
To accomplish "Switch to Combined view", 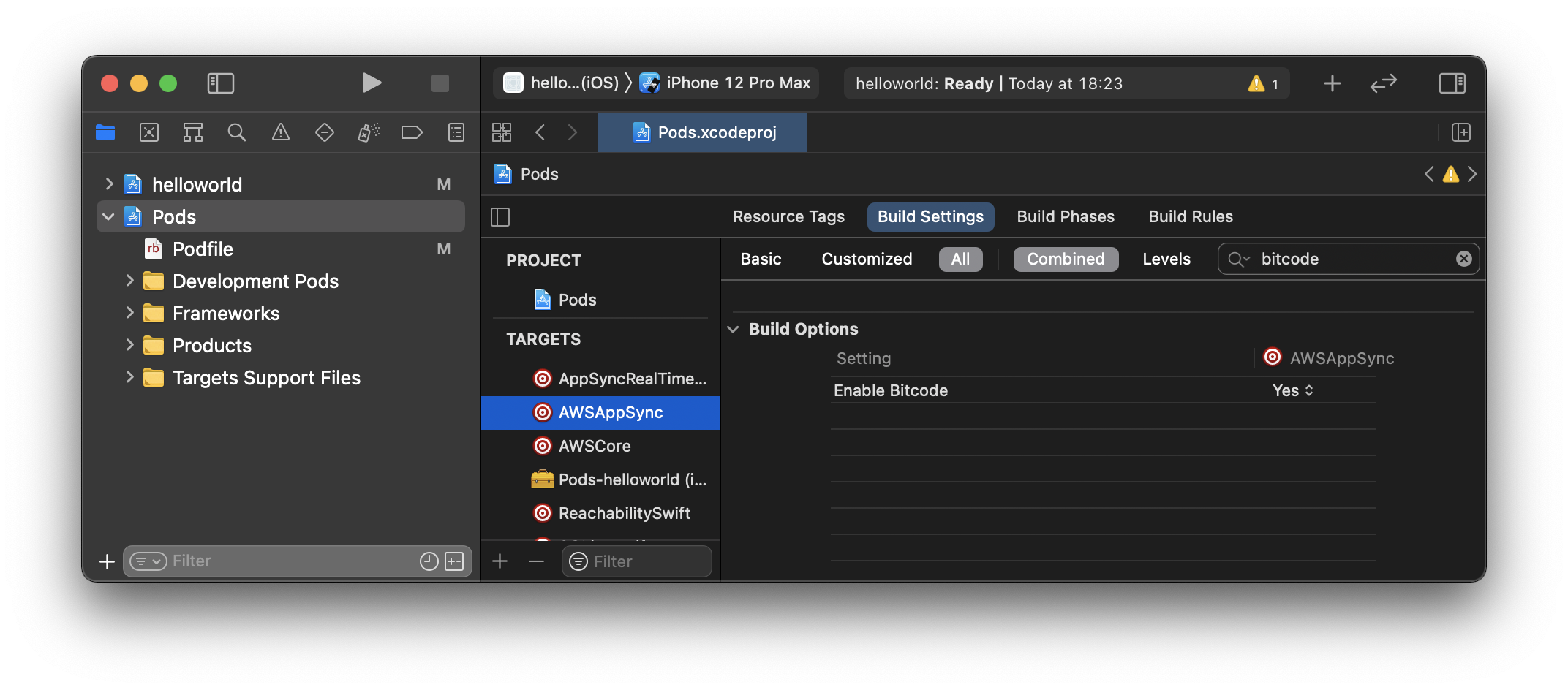I will tap(1066, 259).
